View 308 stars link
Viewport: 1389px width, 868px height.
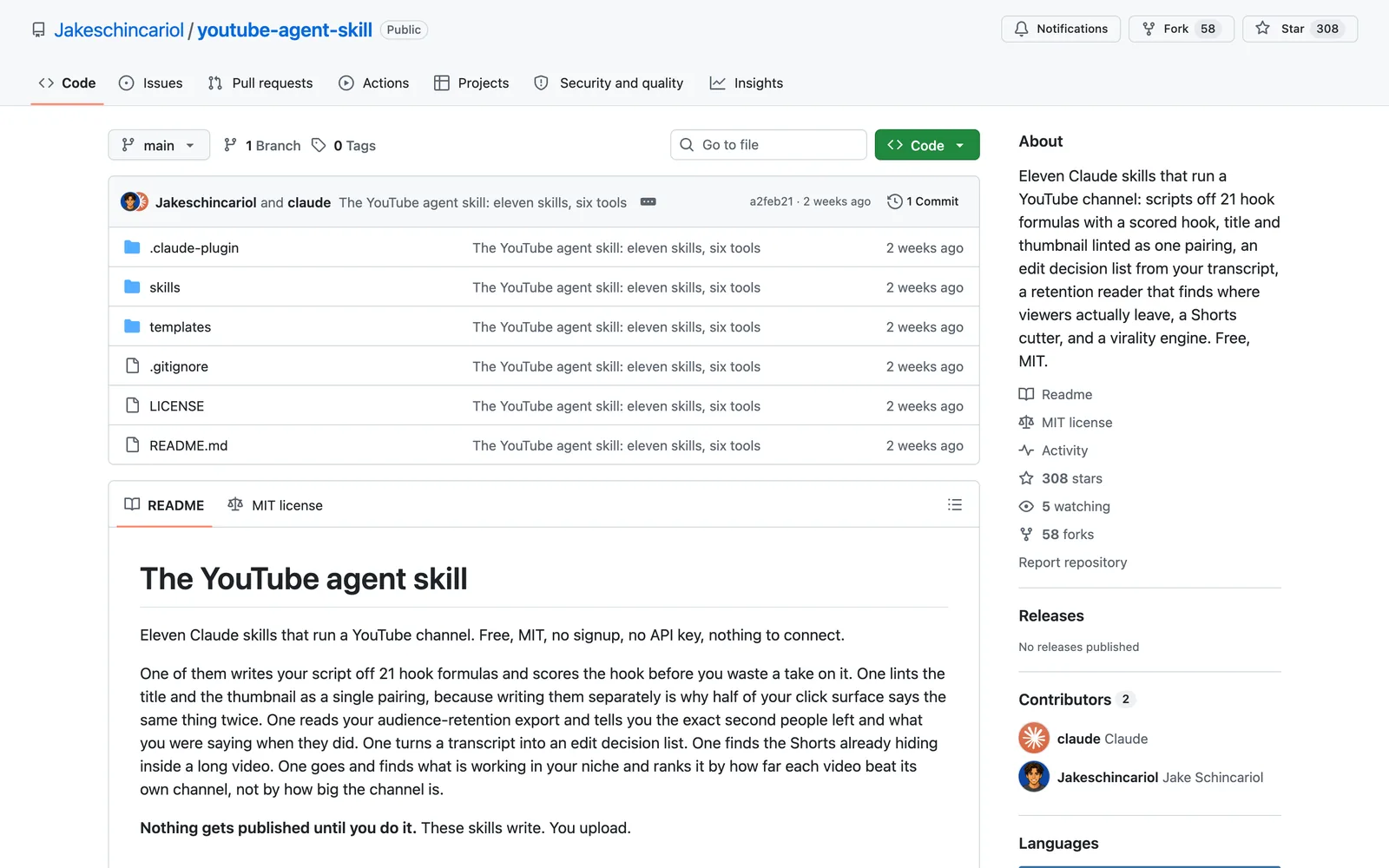point(1061,478)
